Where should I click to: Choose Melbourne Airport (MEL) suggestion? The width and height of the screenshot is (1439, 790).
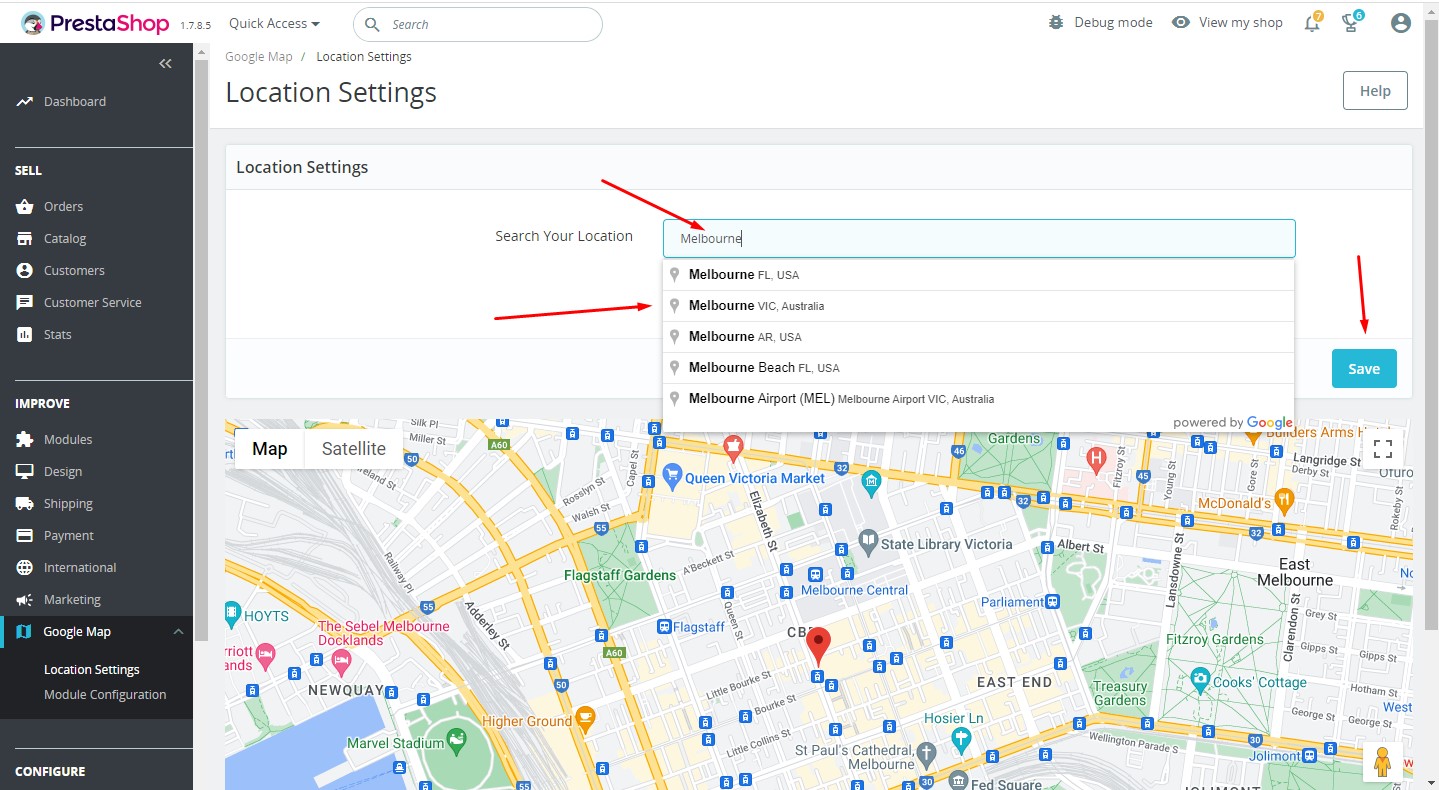tap(979, 398)
